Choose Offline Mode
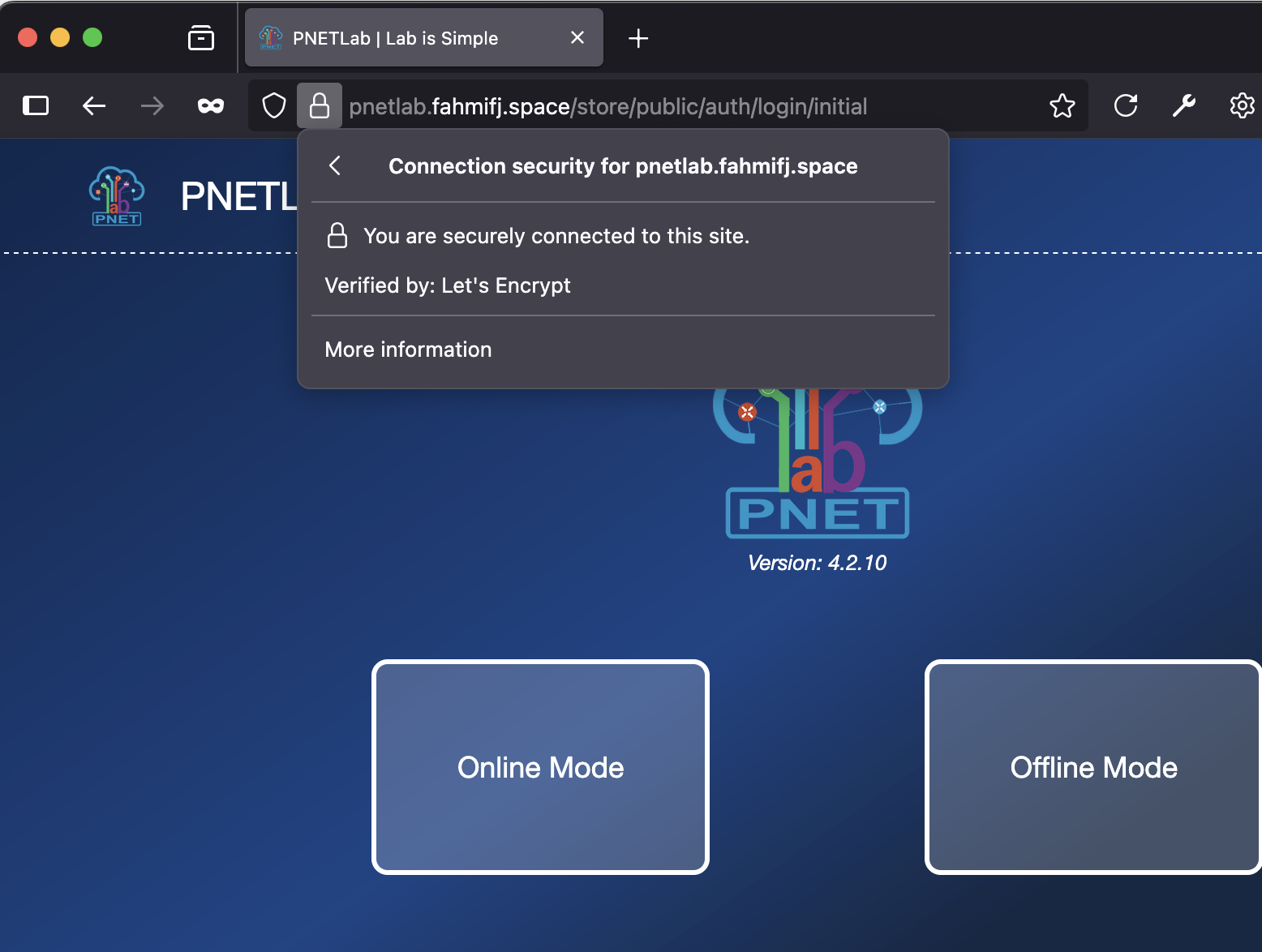 tap(1093, 767)
